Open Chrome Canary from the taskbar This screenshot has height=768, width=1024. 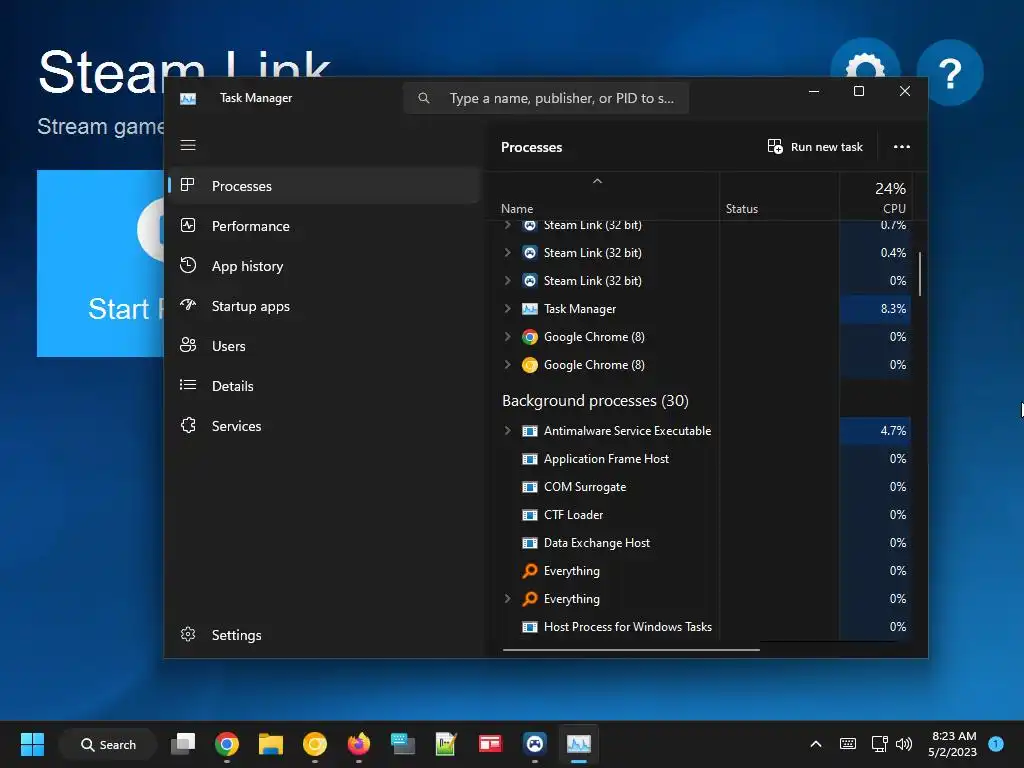pos(315,744)
